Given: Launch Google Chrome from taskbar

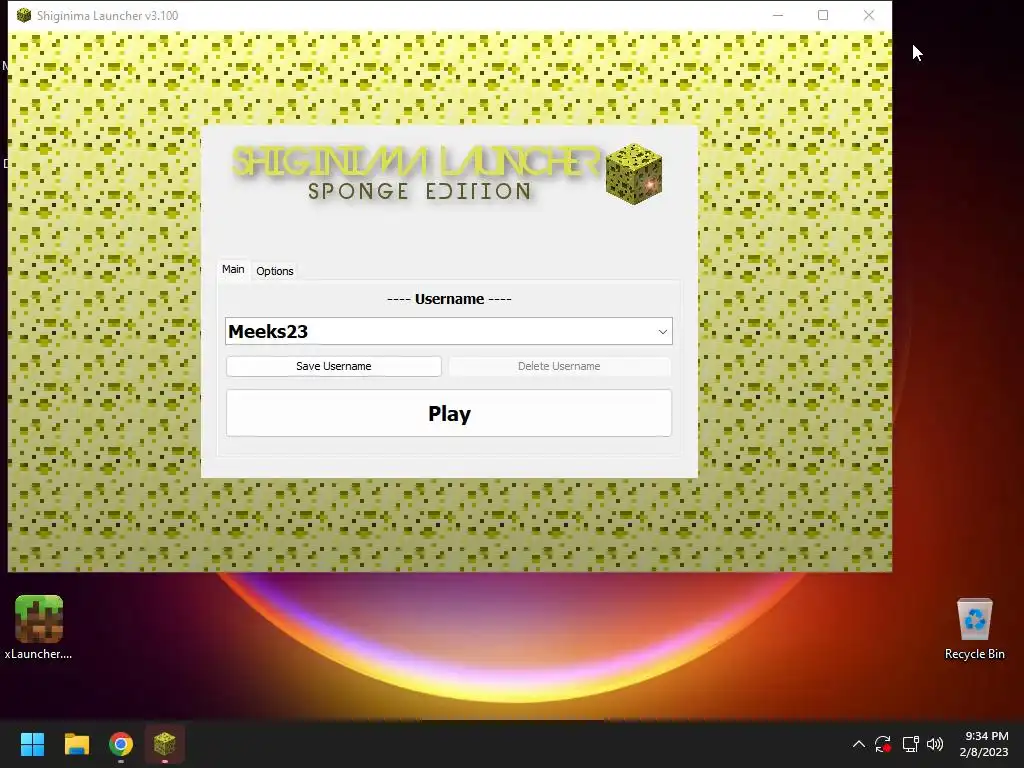Looking at the screenshot, I should (121, 744).
